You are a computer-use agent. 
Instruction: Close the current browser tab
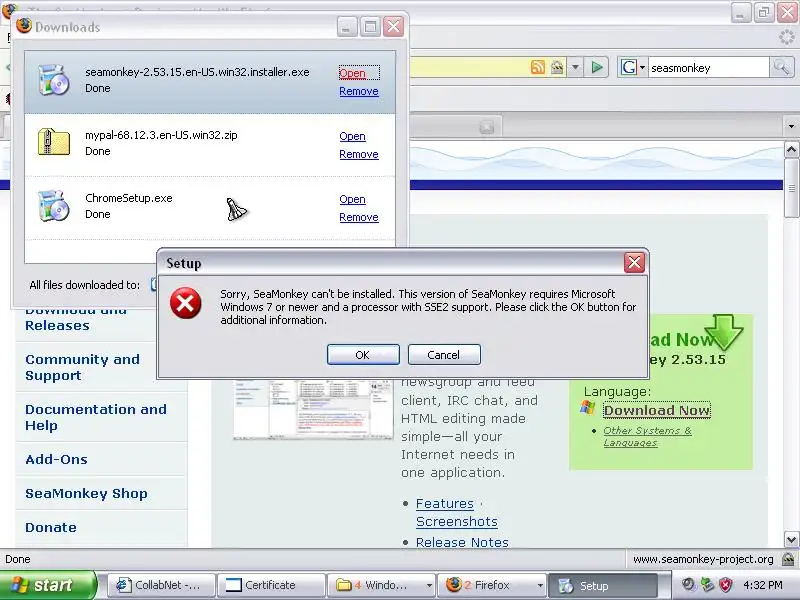[487, 127]
